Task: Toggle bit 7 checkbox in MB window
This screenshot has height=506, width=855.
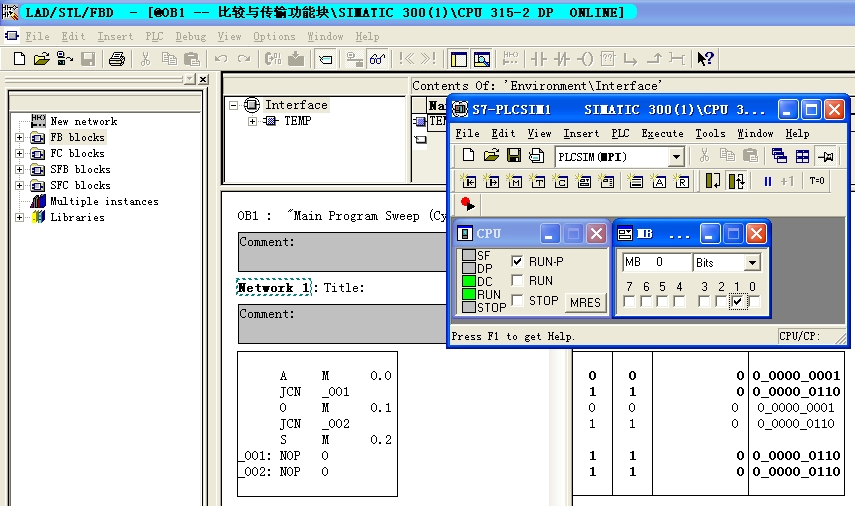Action: 629,301
